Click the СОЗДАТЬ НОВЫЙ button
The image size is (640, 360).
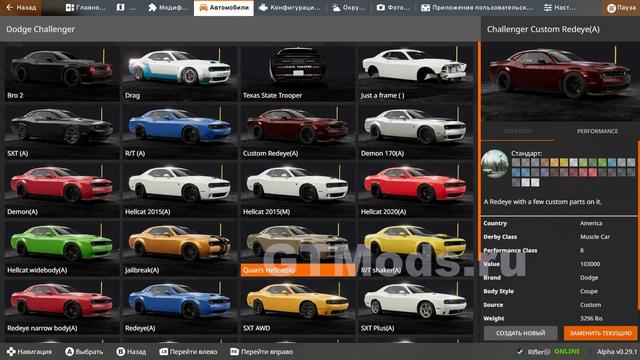tap(520, 333)
